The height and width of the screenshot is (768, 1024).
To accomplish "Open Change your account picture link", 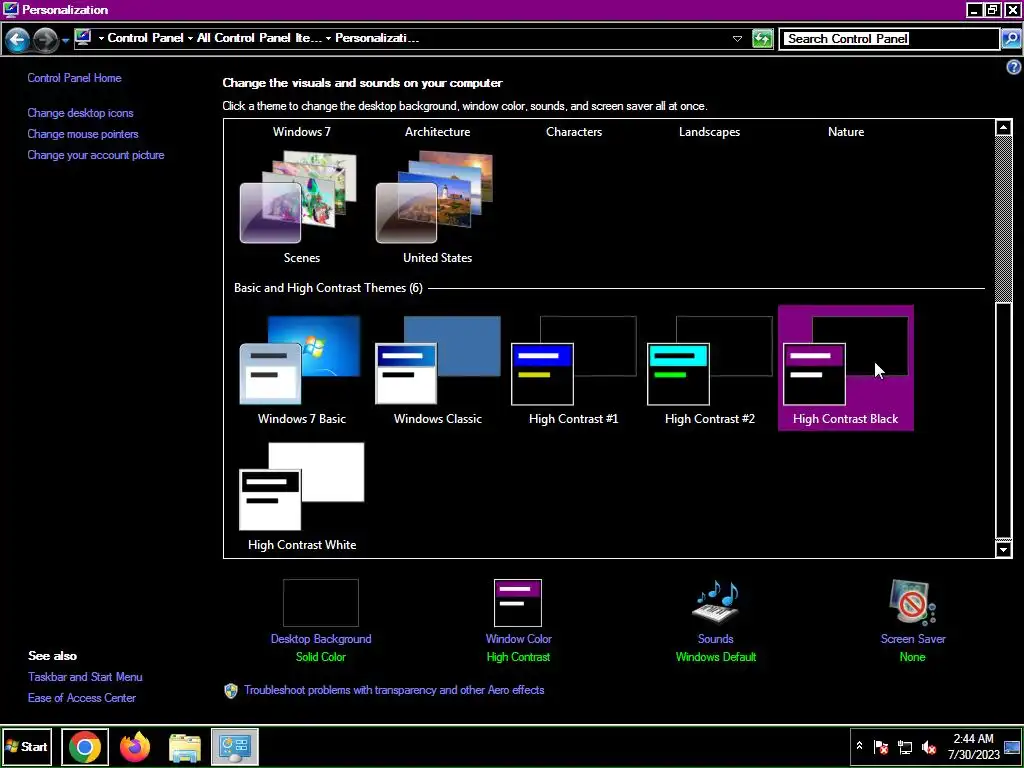I will point(96,155).
